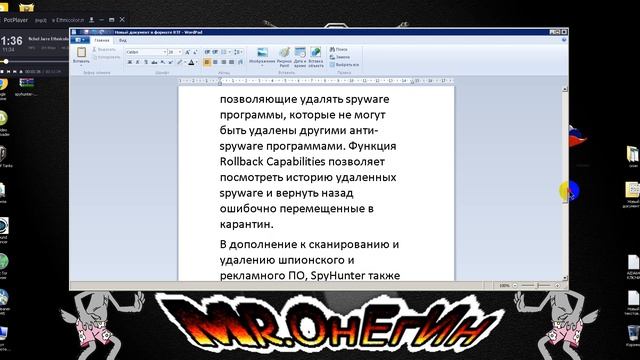The image size is (640, 360).
Task: Click the zoom in plus button
Action: tap(557, 285)
